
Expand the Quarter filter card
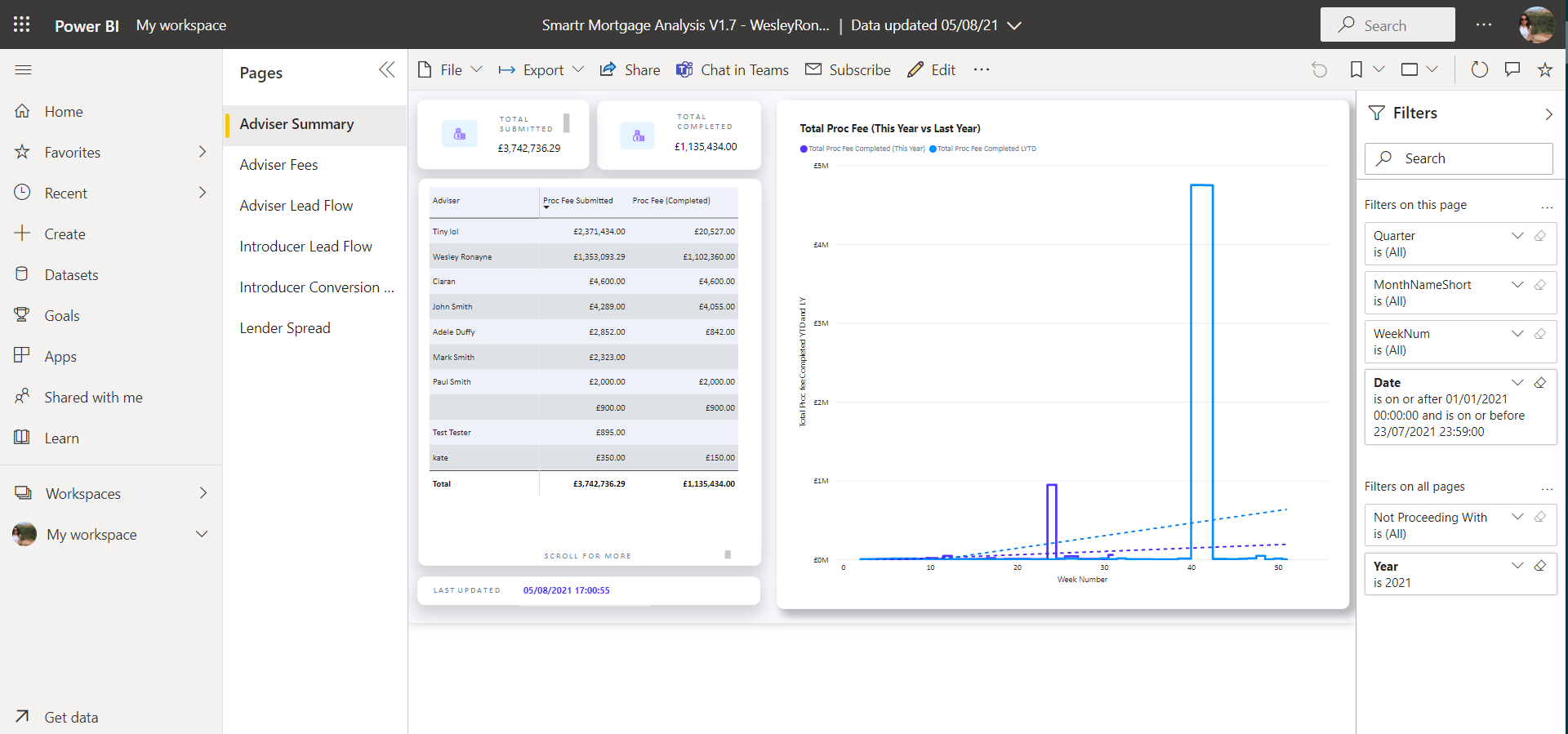pyautogui.click(x=1517, y=236)
